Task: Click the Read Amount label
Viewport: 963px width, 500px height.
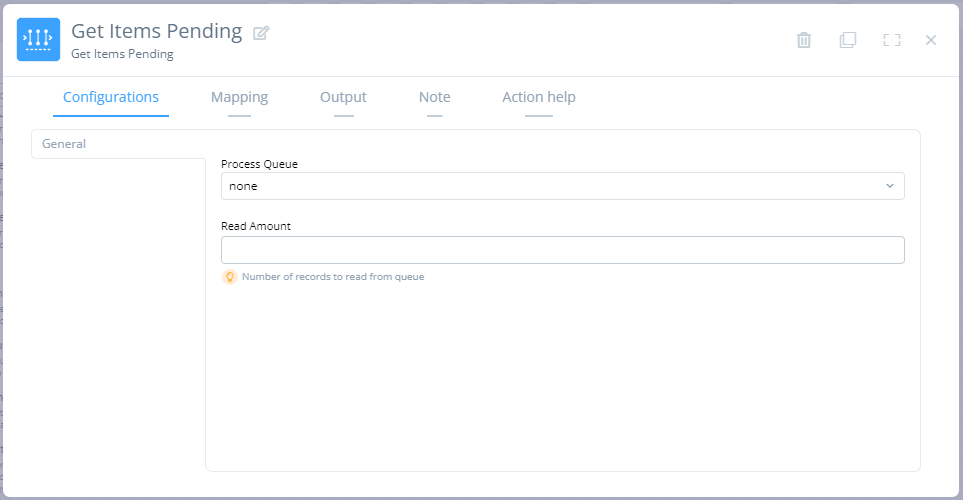Action: pos(255,226)
